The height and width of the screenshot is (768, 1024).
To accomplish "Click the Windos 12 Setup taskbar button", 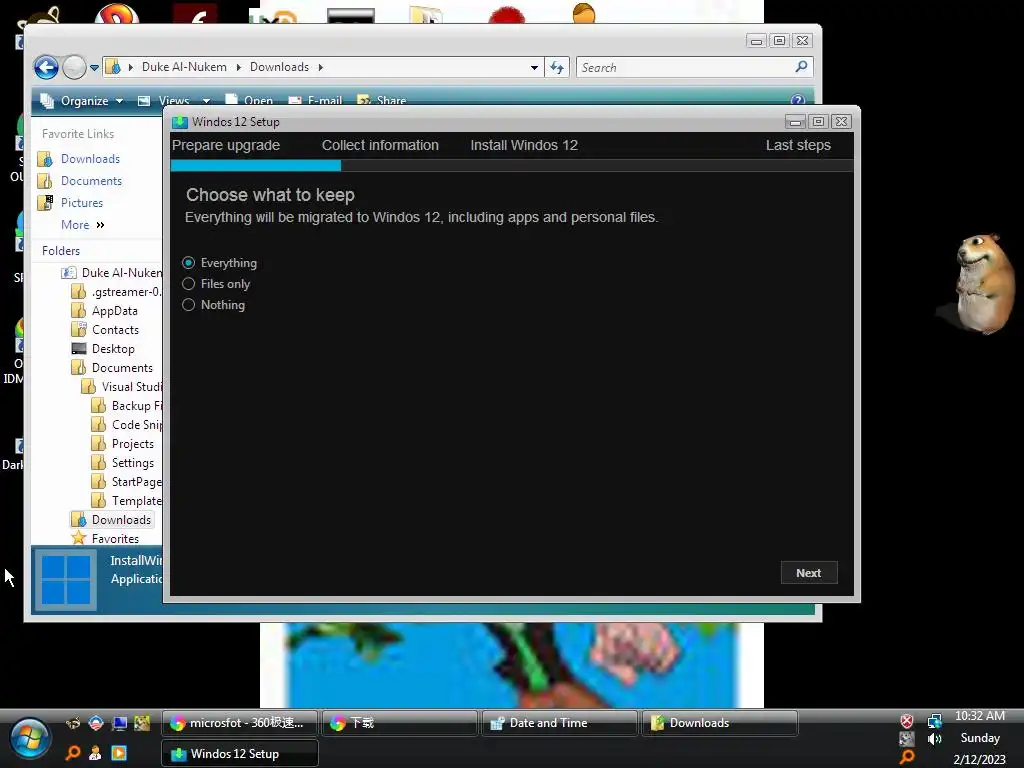I will click(x=239, y=754).
